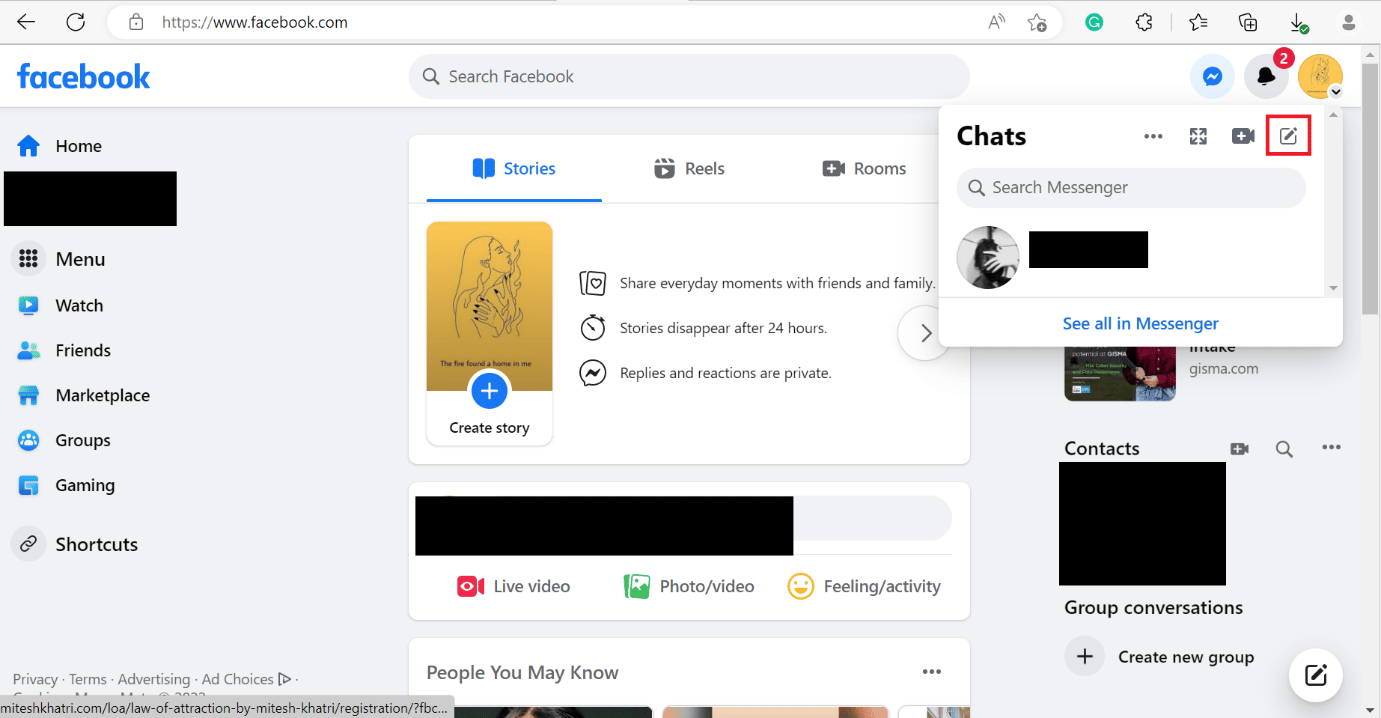Image resolution: width=1381 pixels, height=718 pixels.
Task: Compose a new message with the pencil icon
Action: (1288, 135)
